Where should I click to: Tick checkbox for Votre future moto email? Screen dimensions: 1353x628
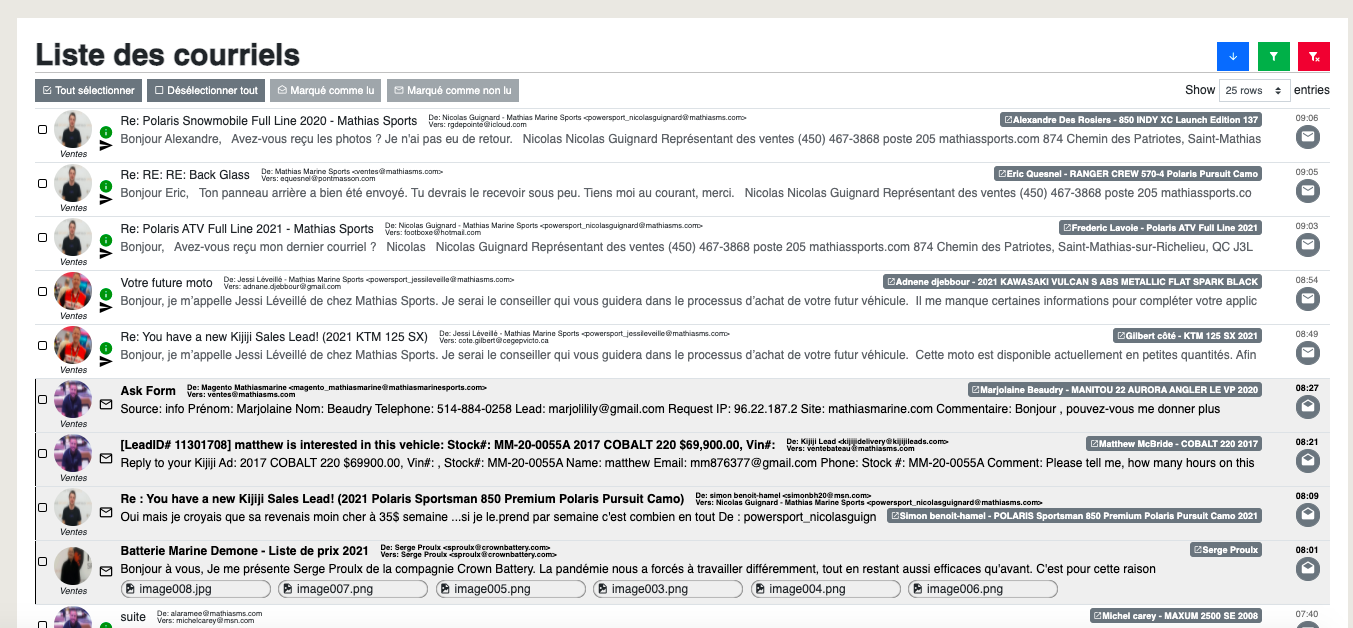(x=42, y=292)
